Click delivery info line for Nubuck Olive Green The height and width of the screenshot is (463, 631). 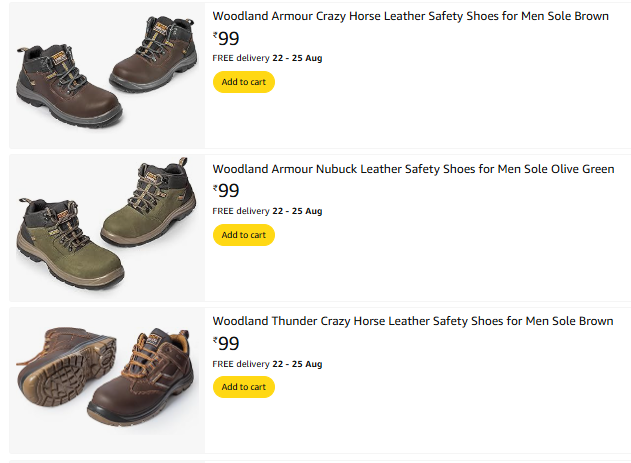267,211
